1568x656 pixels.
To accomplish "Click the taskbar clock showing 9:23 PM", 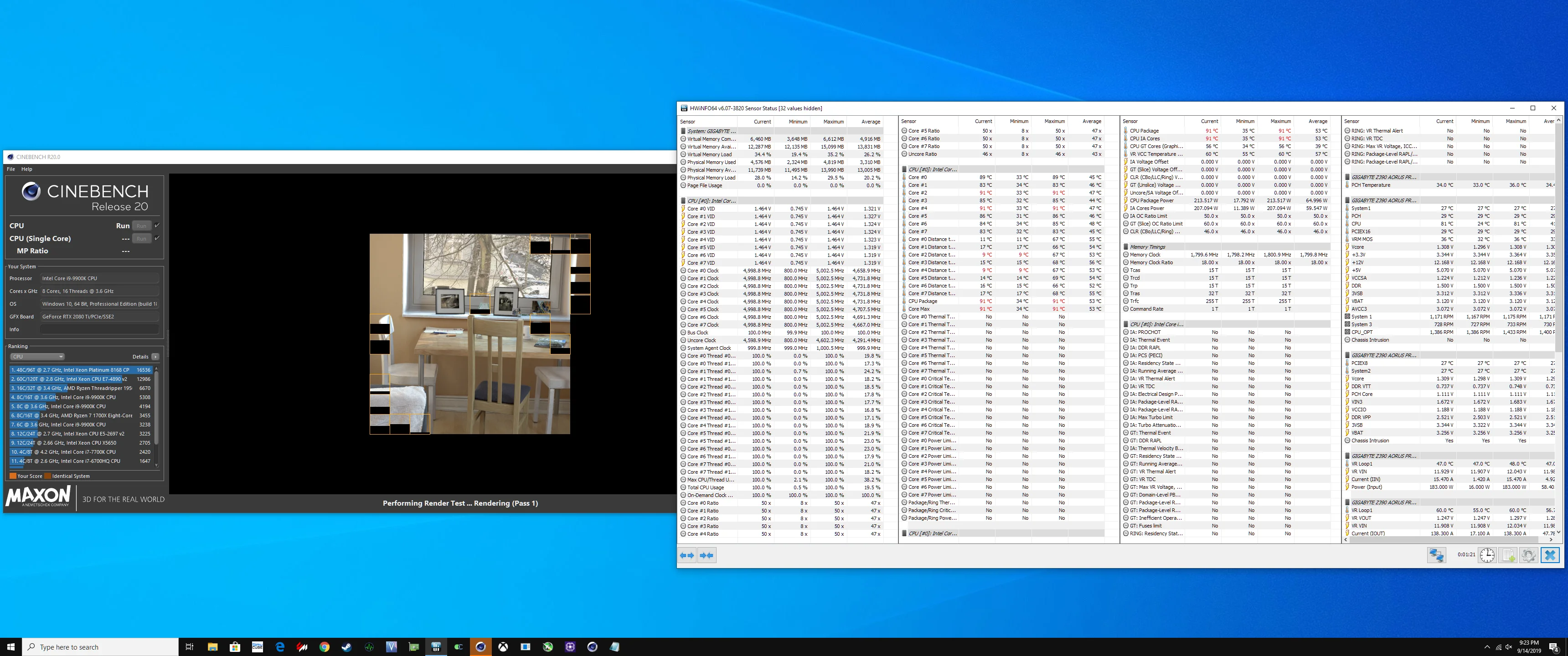I will (x=1529, y=647).
